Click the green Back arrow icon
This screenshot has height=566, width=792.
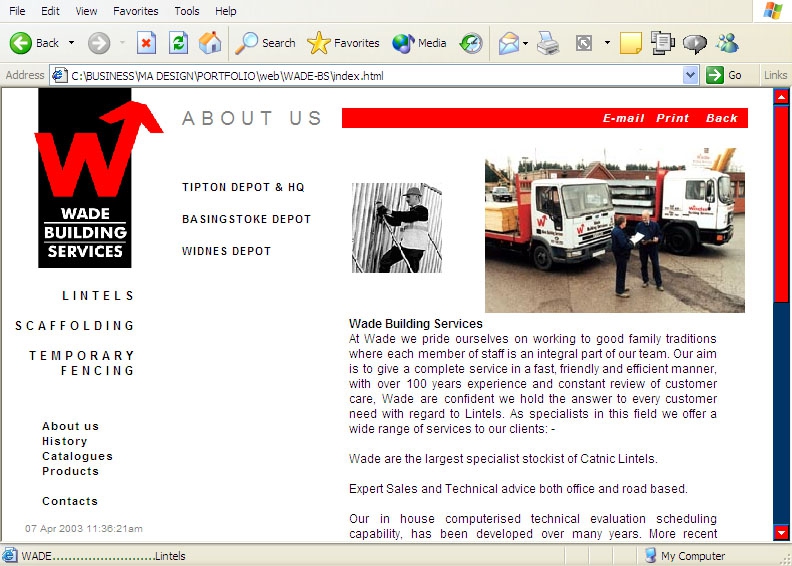coord(21,43)
